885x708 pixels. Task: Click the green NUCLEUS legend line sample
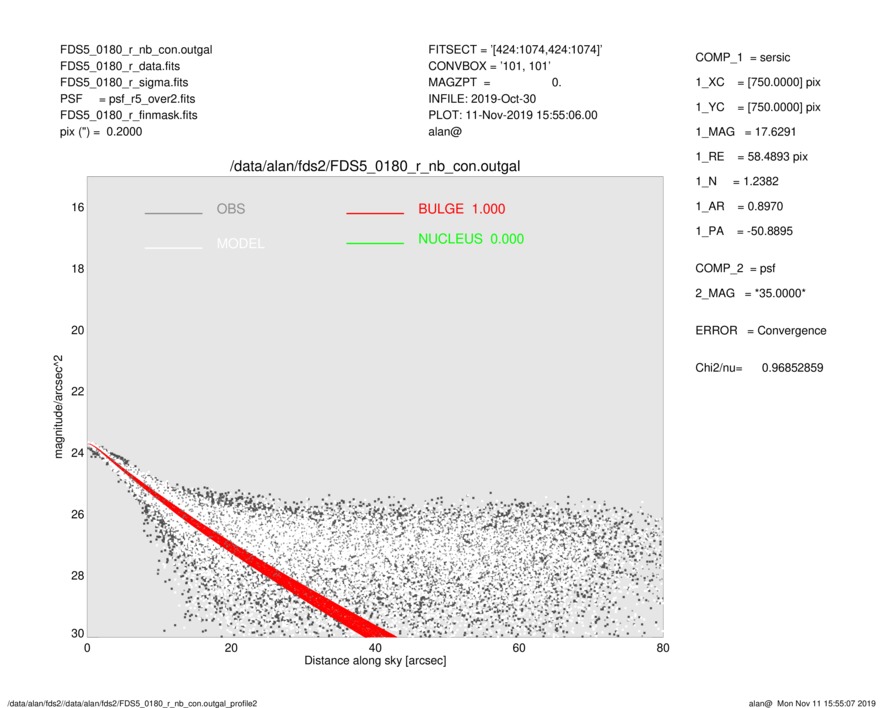(x=375, y=243)
